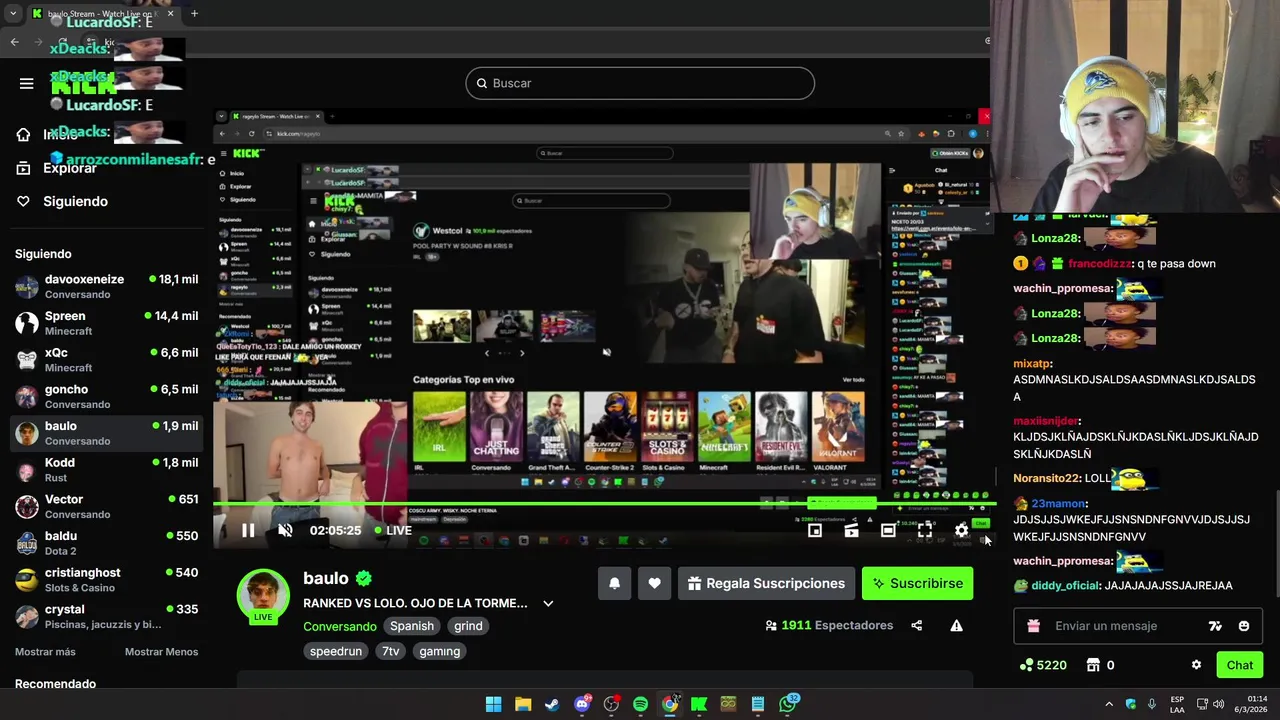Select the speedrun tag
1280x720 pixels.
tap(336, 651)
